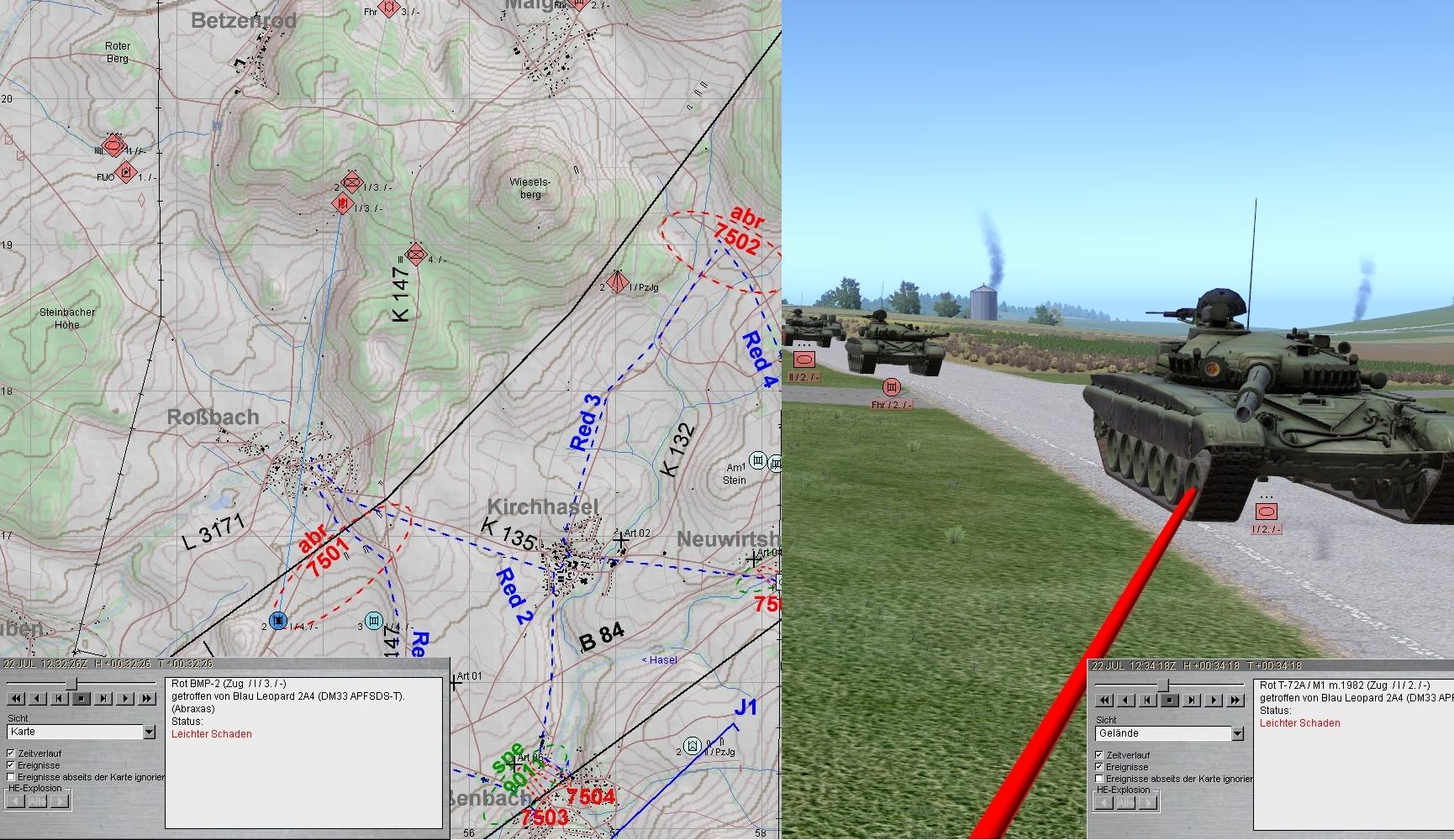The image size is (1454, 840).
Task: Toggle Zeitverlauf checkbox in Karte panel
Action: pos(12,753)
